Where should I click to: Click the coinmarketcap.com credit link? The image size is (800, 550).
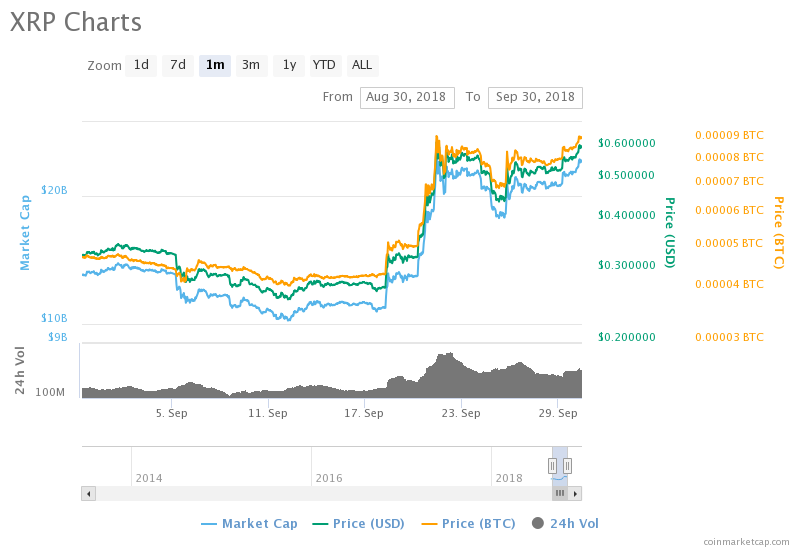coord(746,542)
